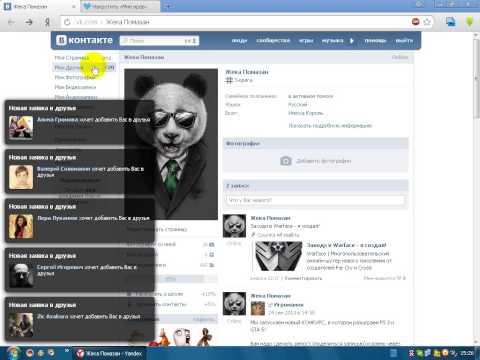Image resolution: width=480 pixels, height=360 pixels.
Task: Click the play button next to музыка
Action: [352, 41]
